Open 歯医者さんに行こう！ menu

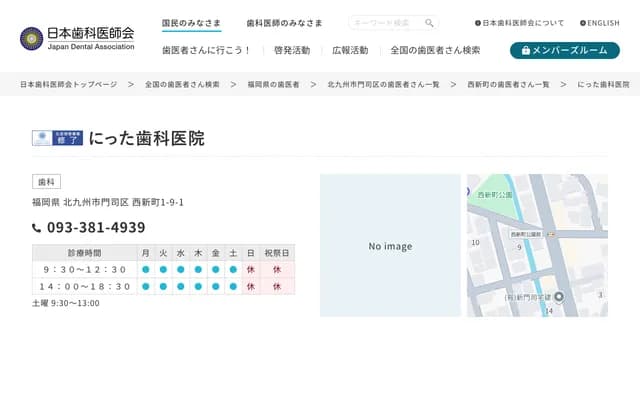207,50
